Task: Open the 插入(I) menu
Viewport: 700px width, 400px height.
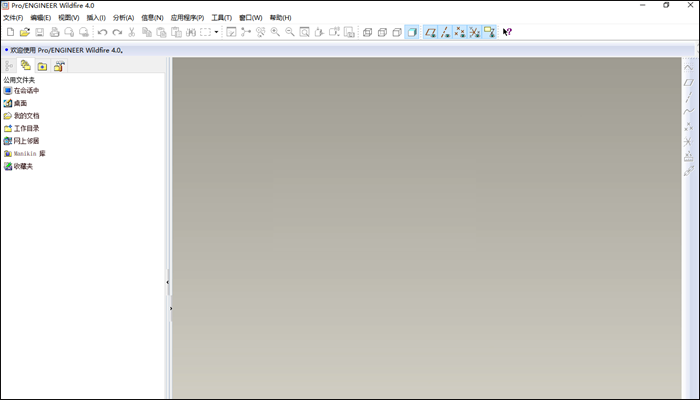Action: (96, 17)
